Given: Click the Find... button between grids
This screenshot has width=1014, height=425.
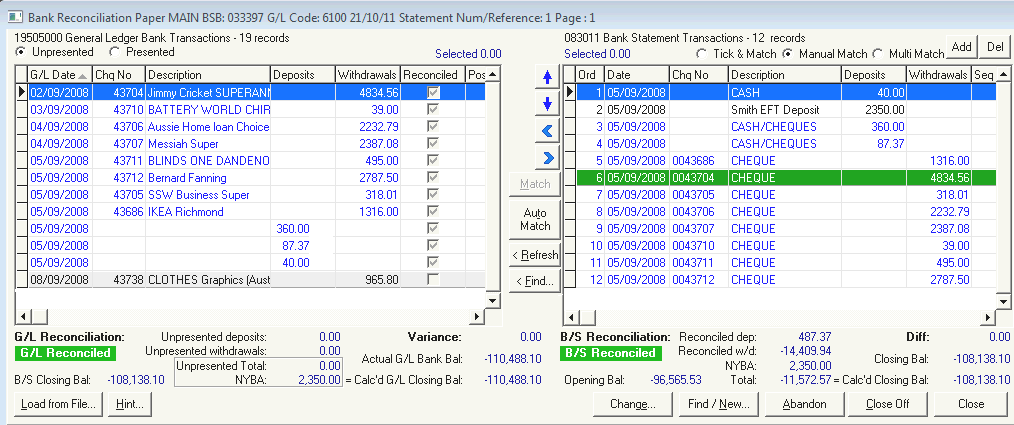Looking at the screenshot, I should 535,281.
